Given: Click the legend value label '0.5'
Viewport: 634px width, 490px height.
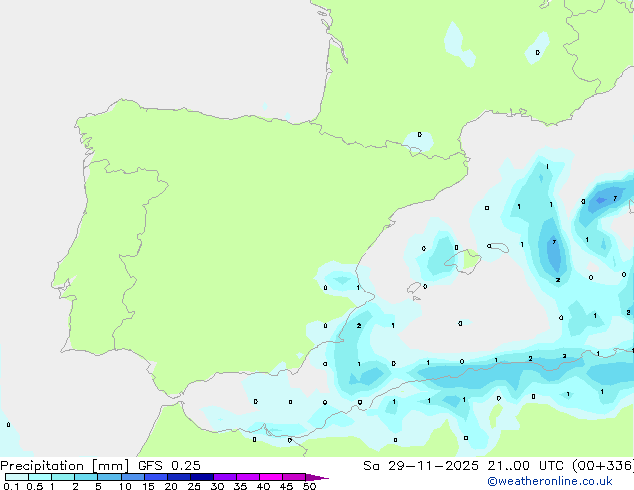Looking at the screenshot, I should pyautogui.click(x=35, y=486).
